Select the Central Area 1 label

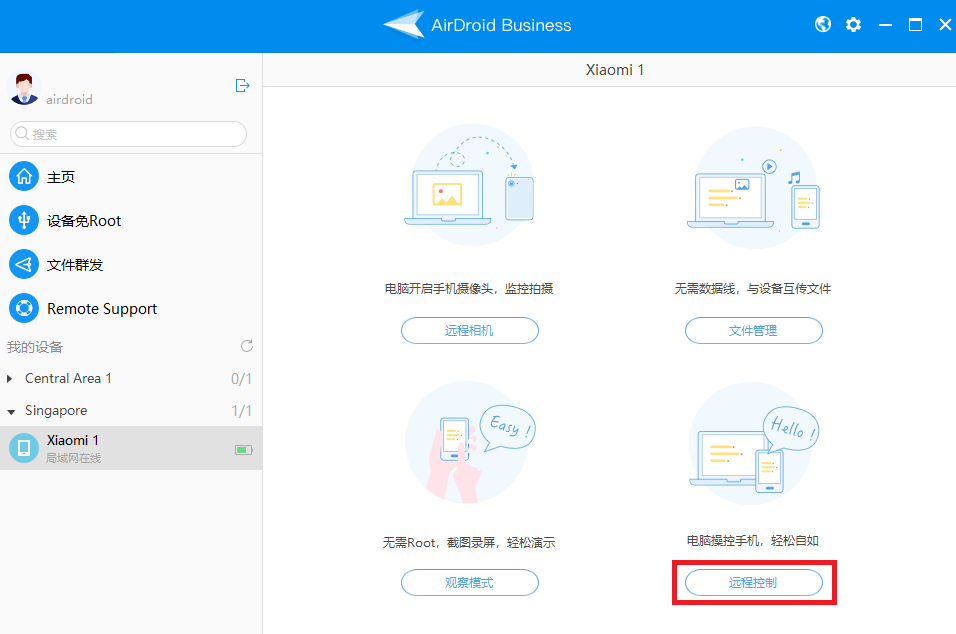click(x=68, y=379)
